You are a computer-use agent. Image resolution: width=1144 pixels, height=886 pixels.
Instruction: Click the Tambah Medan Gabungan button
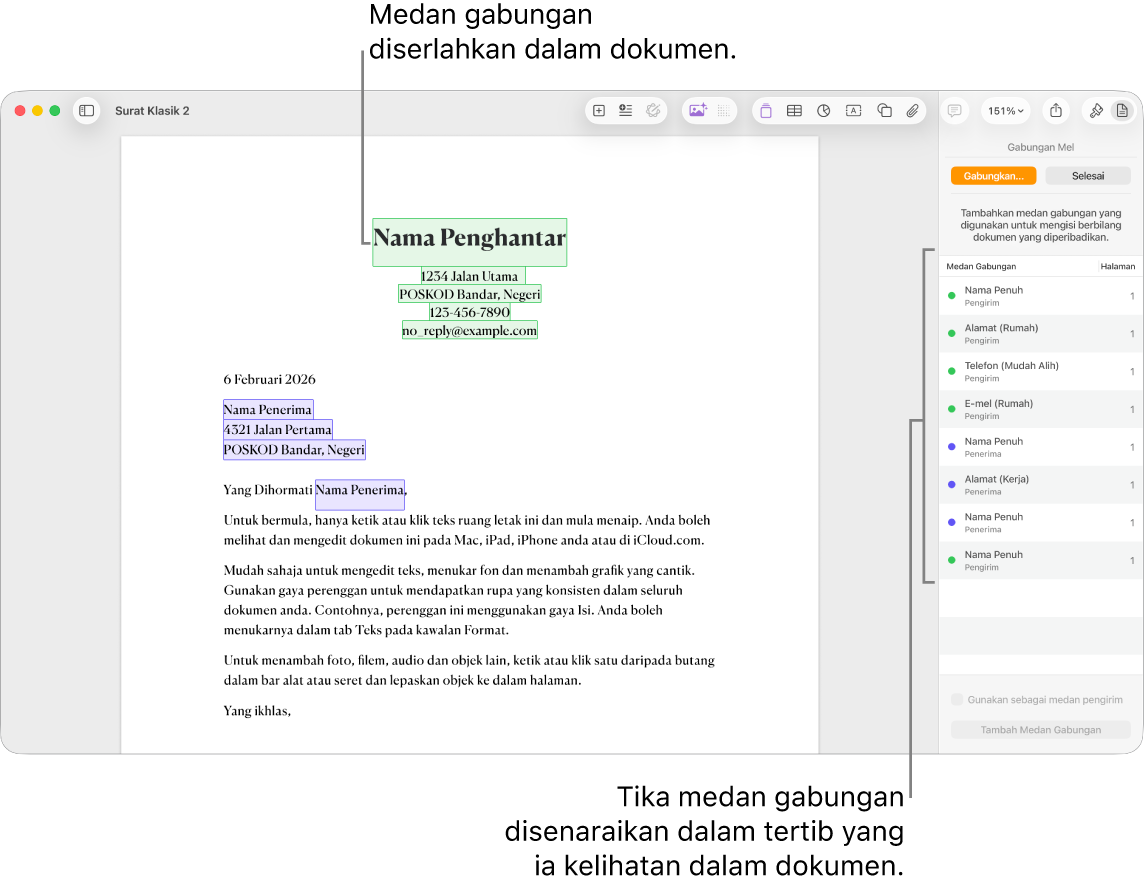coord(1040,730)
